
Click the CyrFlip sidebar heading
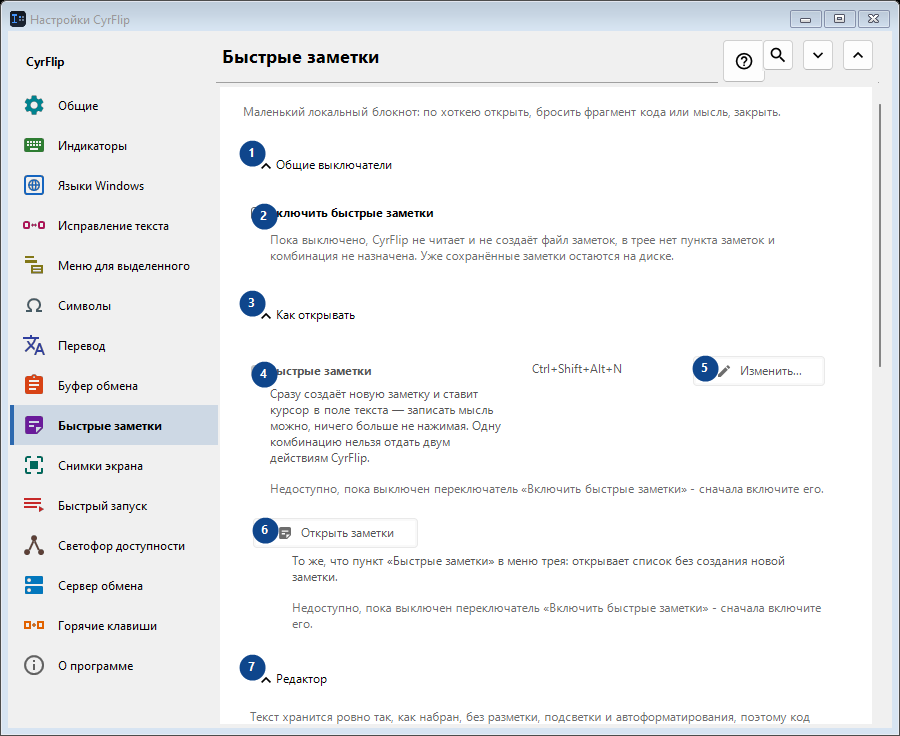tap(45, 62)
